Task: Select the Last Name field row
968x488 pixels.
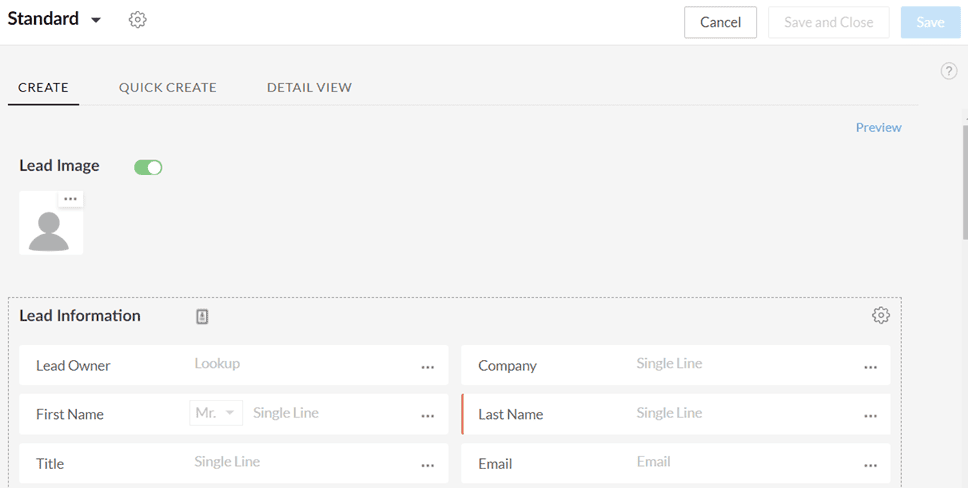Action: tap(676, 414)
